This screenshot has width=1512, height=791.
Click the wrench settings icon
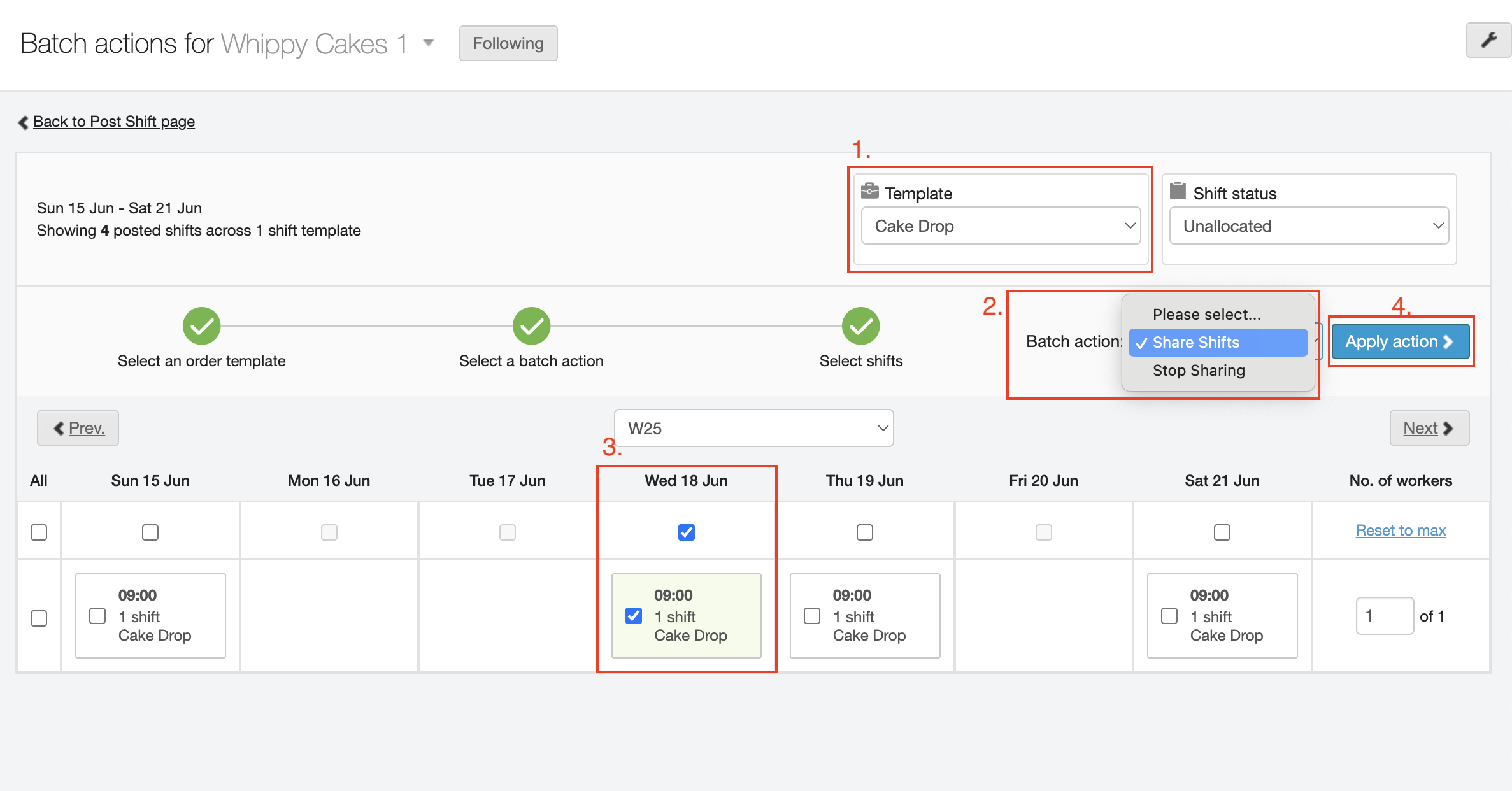click(1488, 41)
